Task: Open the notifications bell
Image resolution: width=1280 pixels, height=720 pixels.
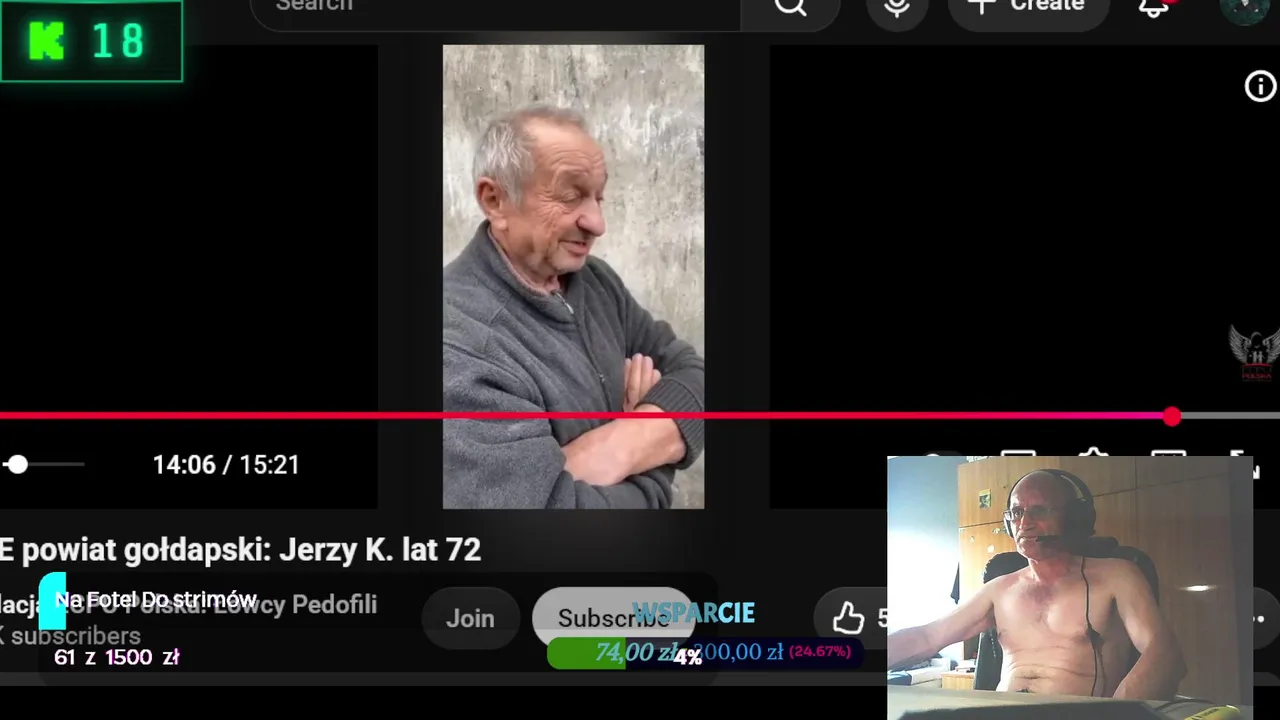Action: pyautogui.click(x=1155, y=8)
